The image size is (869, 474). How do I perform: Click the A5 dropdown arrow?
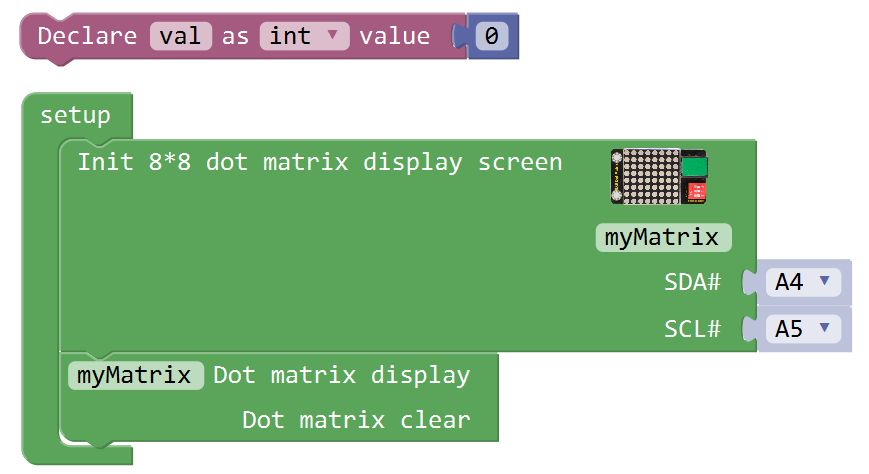tap(825, 328)
